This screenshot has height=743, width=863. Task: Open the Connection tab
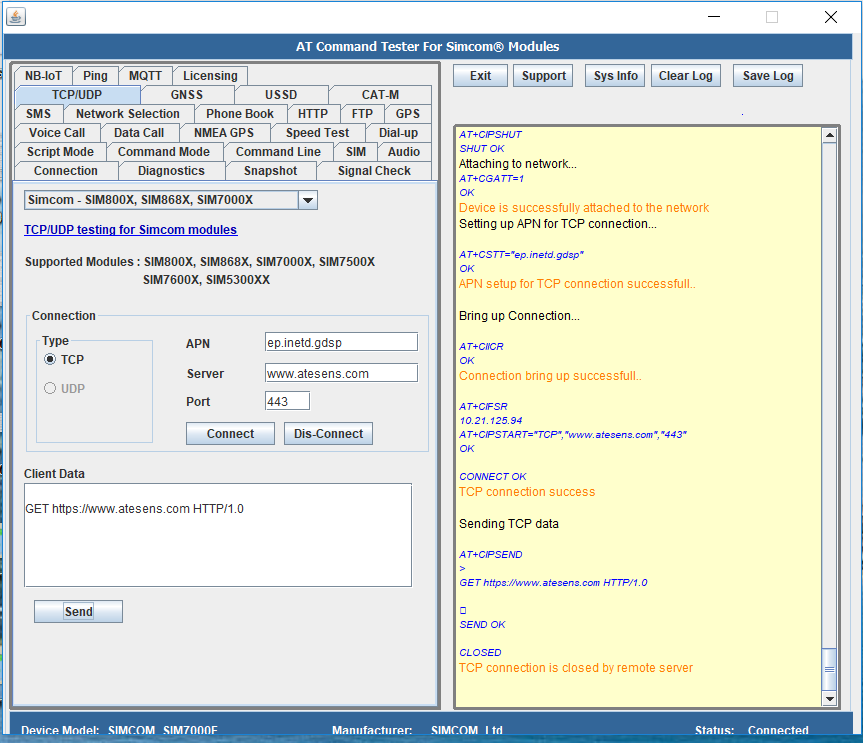(x=66, y=171)
